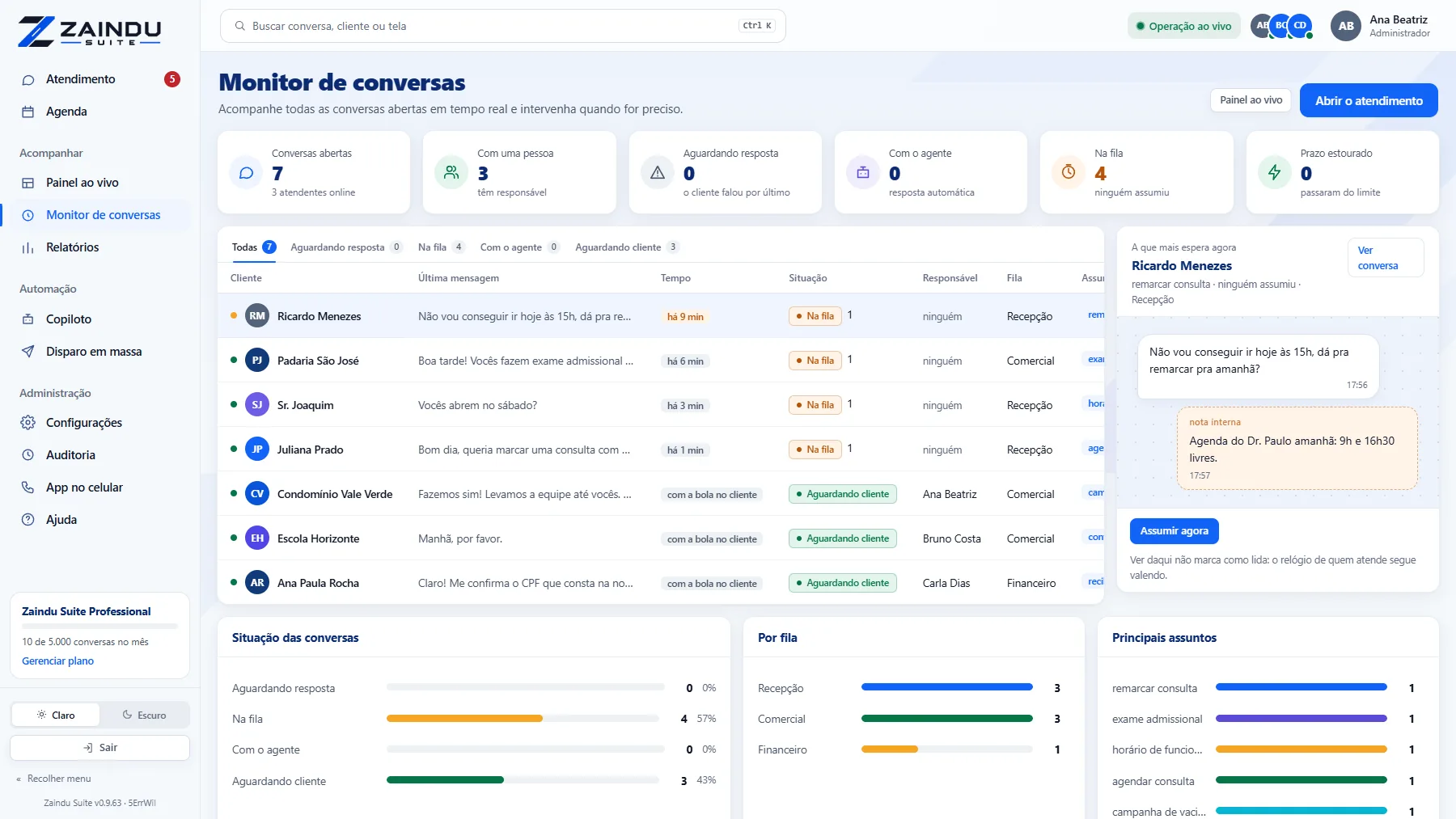Click the Relatórios bar chart icon

click(x=28, y=247)
